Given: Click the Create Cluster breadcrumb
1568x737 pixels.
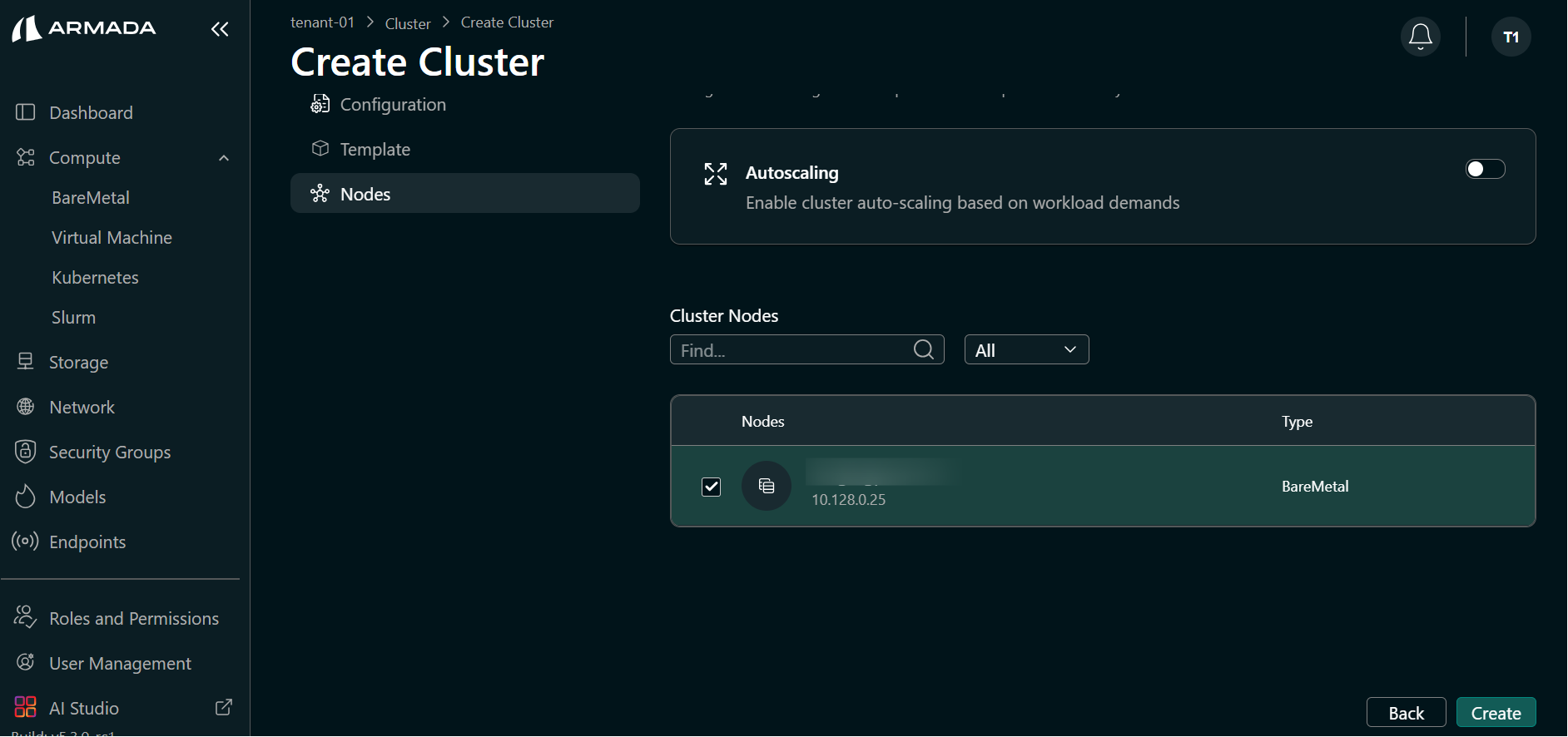Looking at the screenshot, I should pos(507,22).
